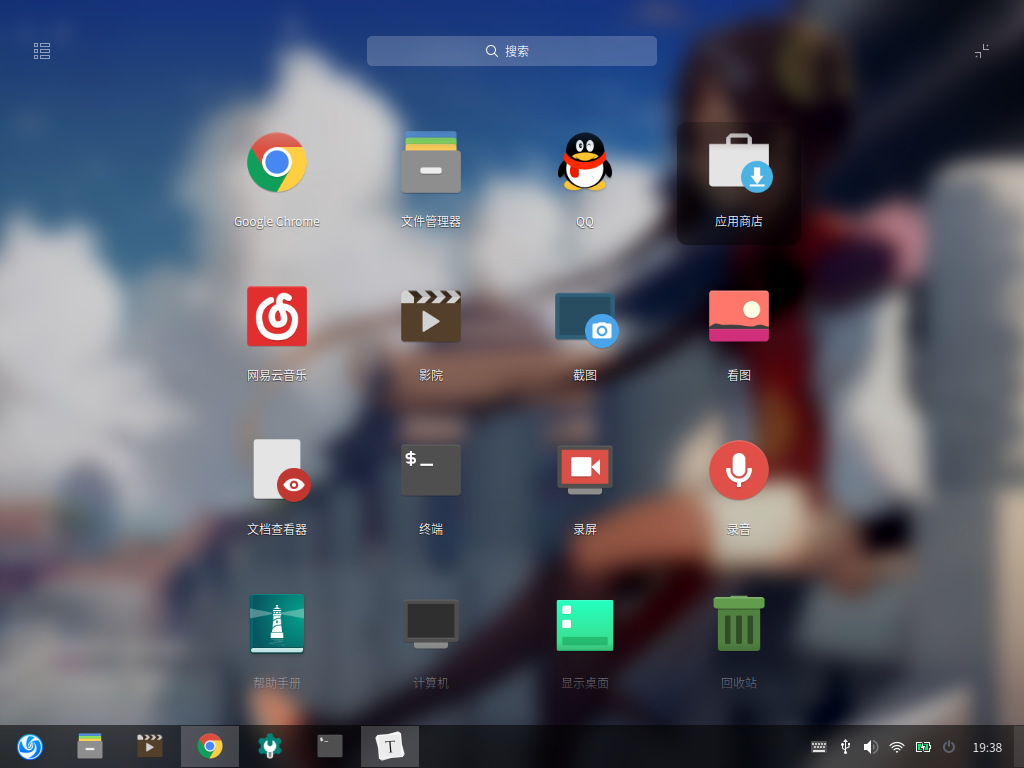Click the launcher button in the taskbar
Viewport: 1024px width, 768px height.
pyautogui.click(x=30, y=746)
